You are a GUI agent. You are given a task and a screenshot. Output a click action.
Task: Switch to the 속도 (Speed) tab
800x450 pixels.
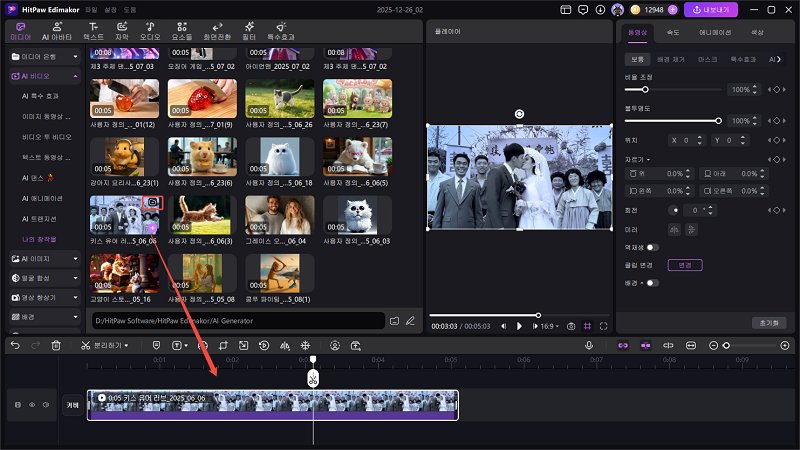[673, 32]
